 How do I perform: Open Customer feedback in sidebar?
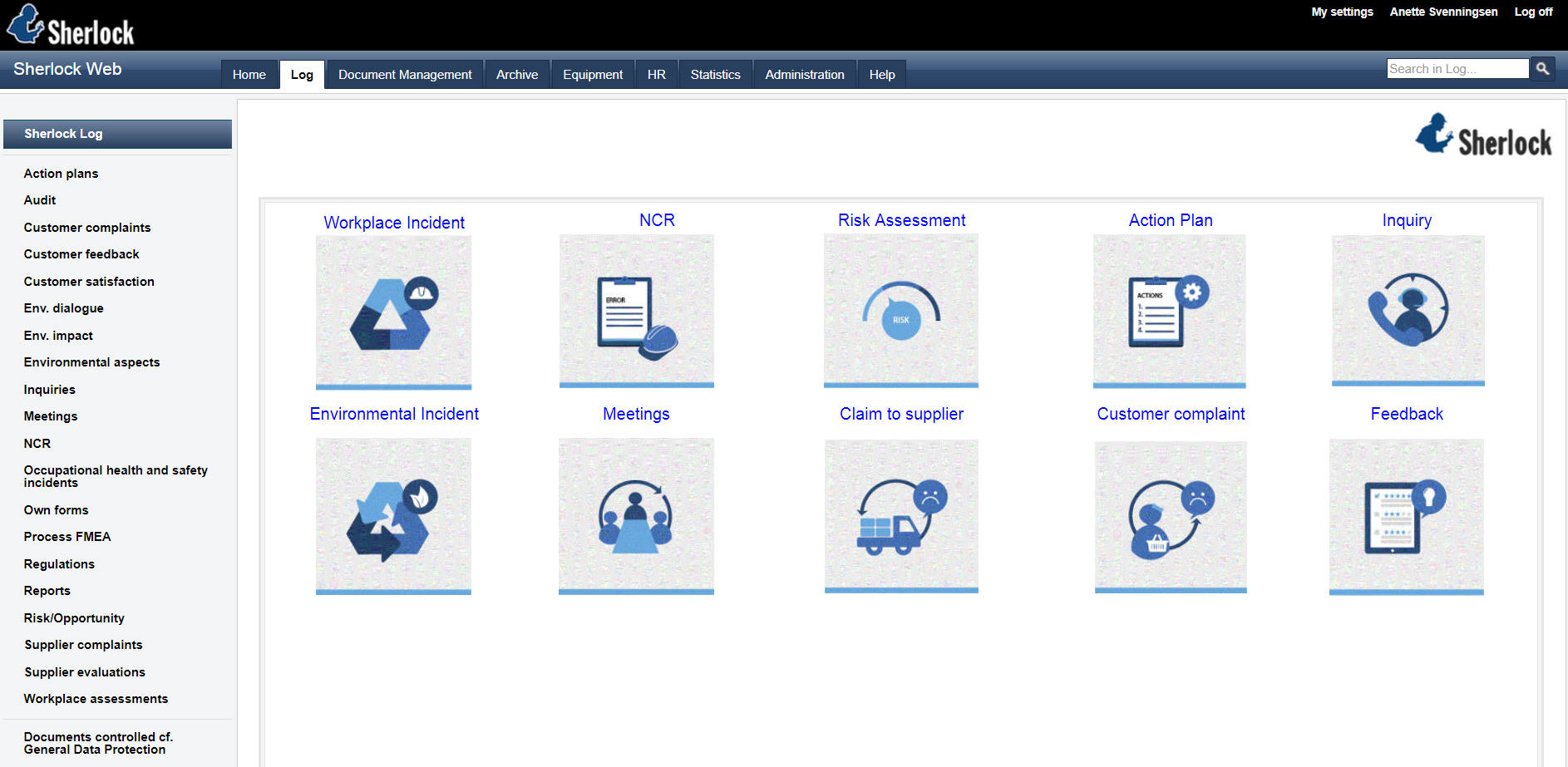pyautogui.click(x=81, y=254)
